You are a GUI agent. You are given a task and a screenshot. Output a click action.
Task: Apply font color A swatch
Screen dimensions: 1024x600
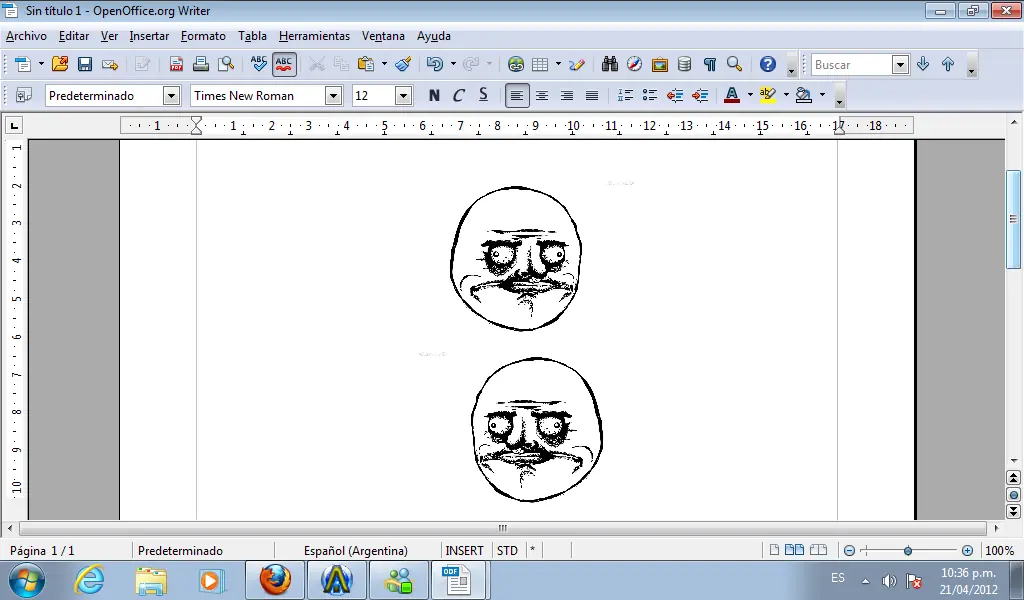[732, 95]
